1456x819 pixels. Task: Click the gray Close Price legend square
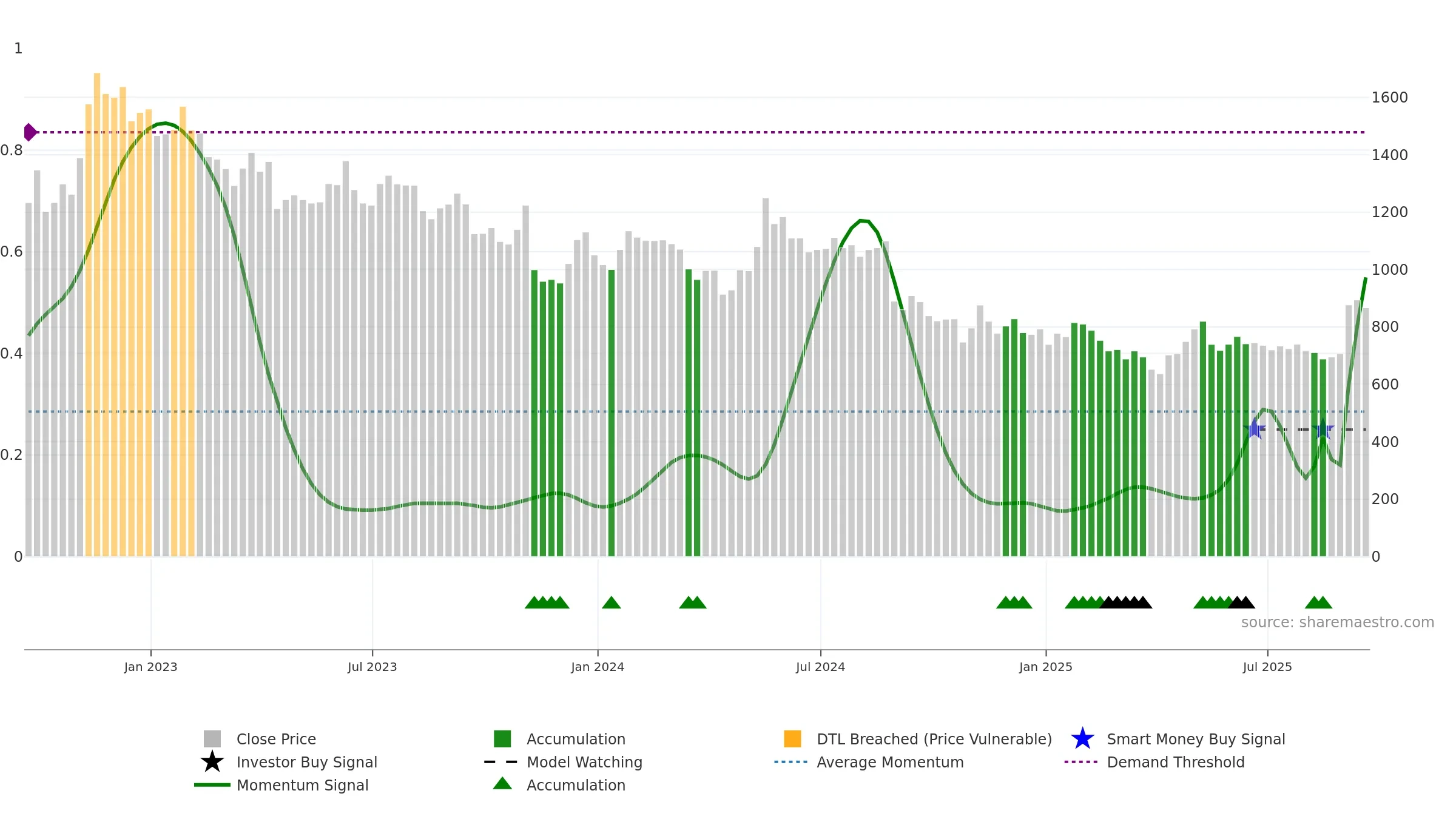pyautogui.click(x=212, y=739)
